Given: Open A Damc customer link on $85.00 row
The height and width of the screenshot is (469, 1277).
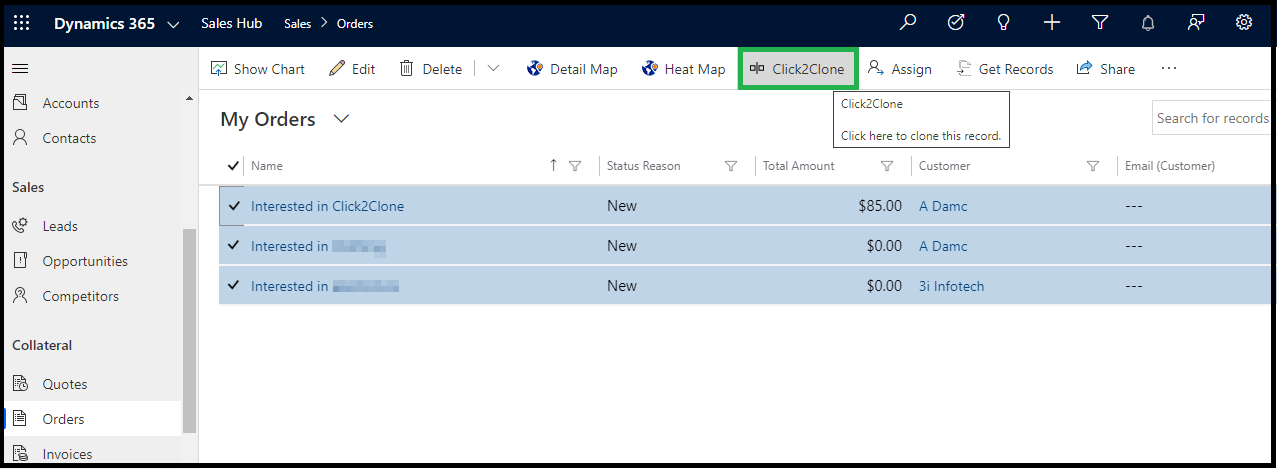Looking at the screenshot, I should [943, 206].
